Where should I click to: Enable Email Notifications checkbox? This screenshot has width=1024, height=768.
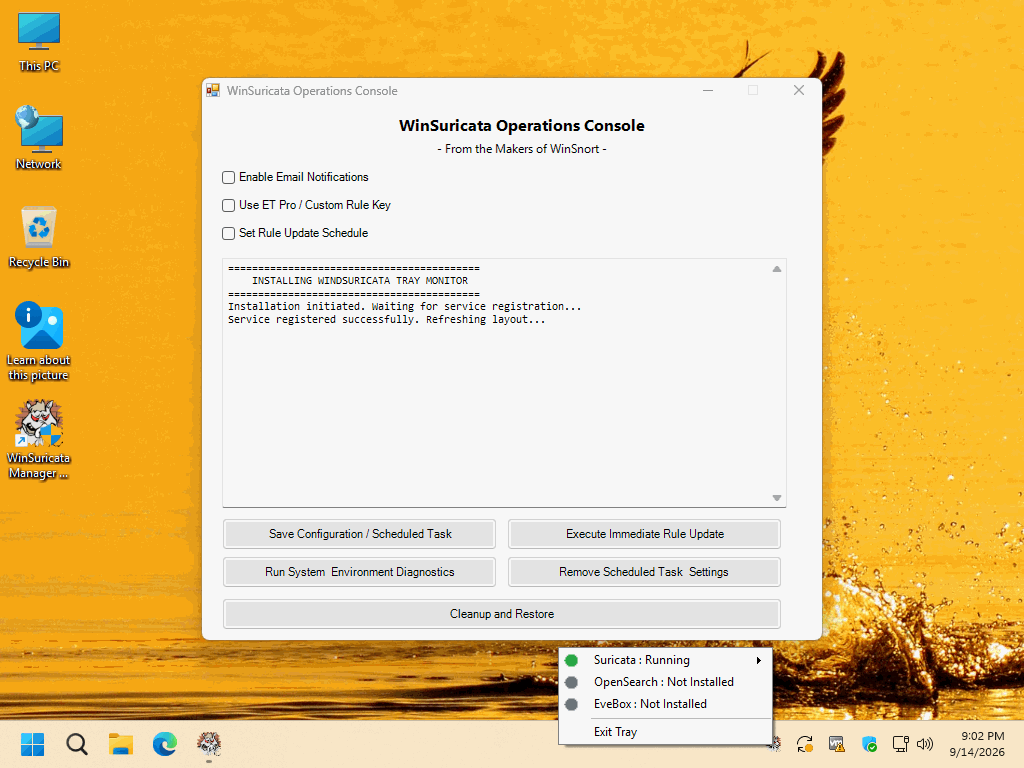(229, 178)
